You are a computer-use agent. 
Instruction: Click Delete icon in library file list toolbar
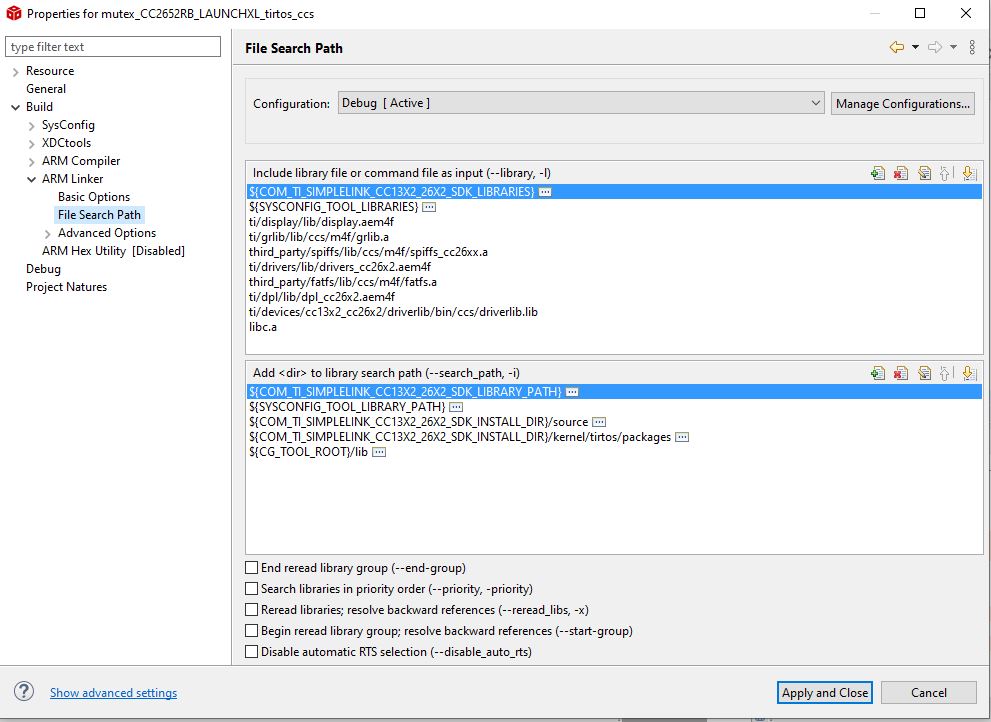tap(901, 173)
